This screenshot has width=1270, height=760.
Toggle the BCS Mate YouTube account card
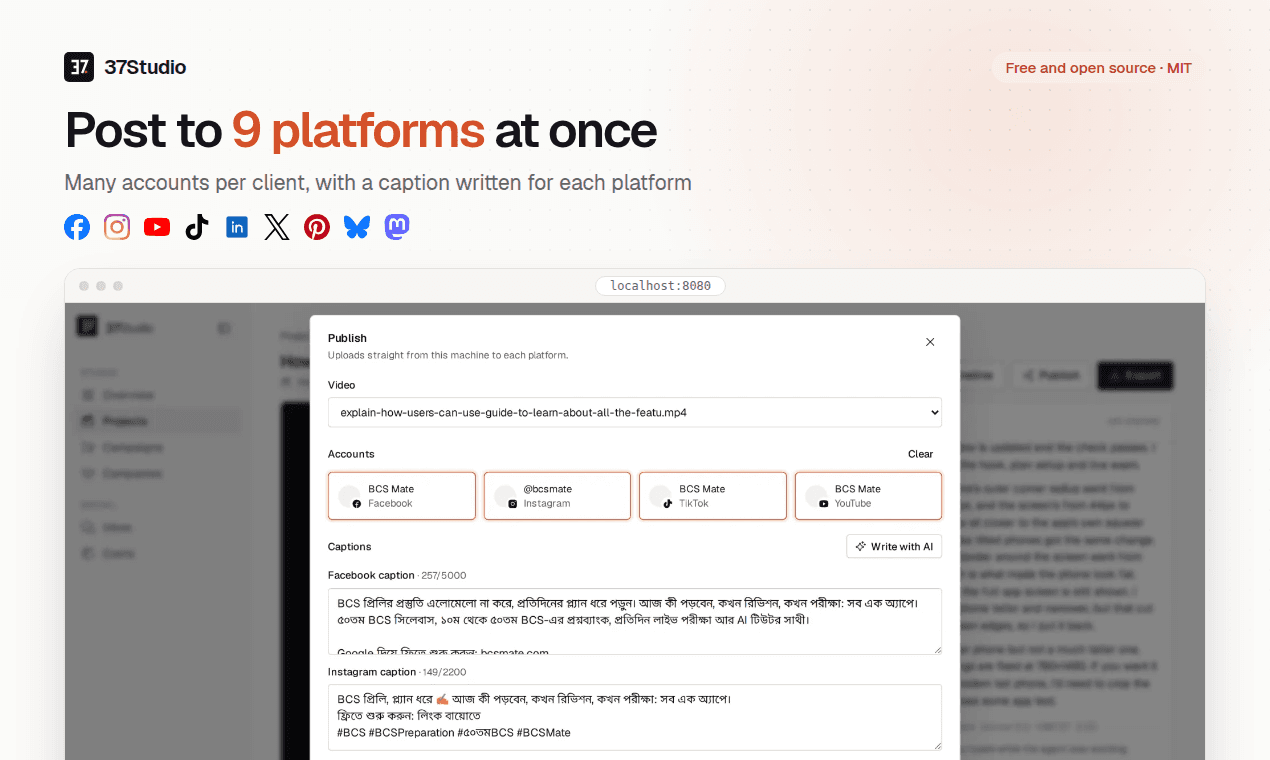click(x=869, y=496)
